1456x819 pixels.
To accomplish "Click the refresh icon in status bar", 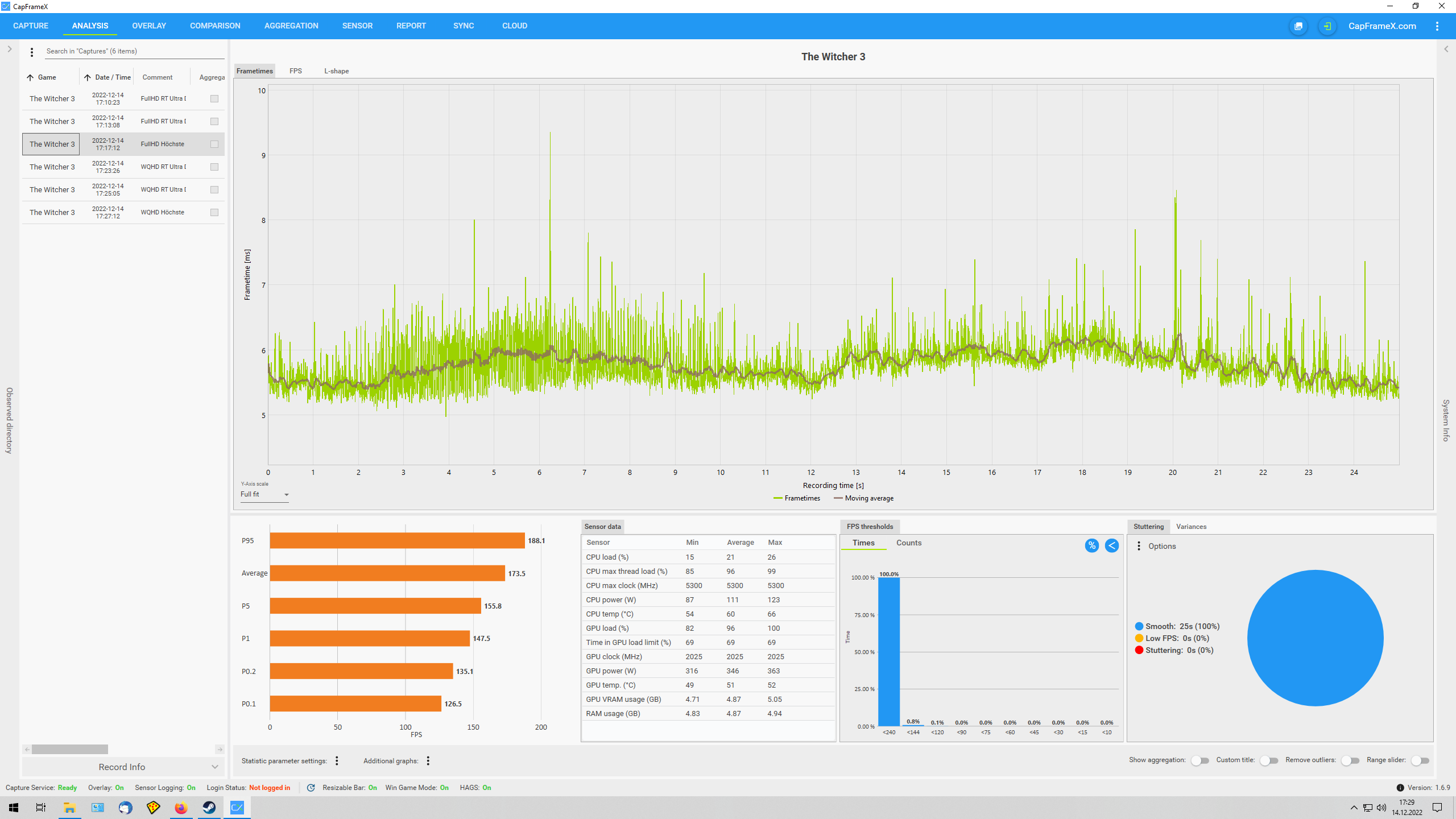I will 311,788.
